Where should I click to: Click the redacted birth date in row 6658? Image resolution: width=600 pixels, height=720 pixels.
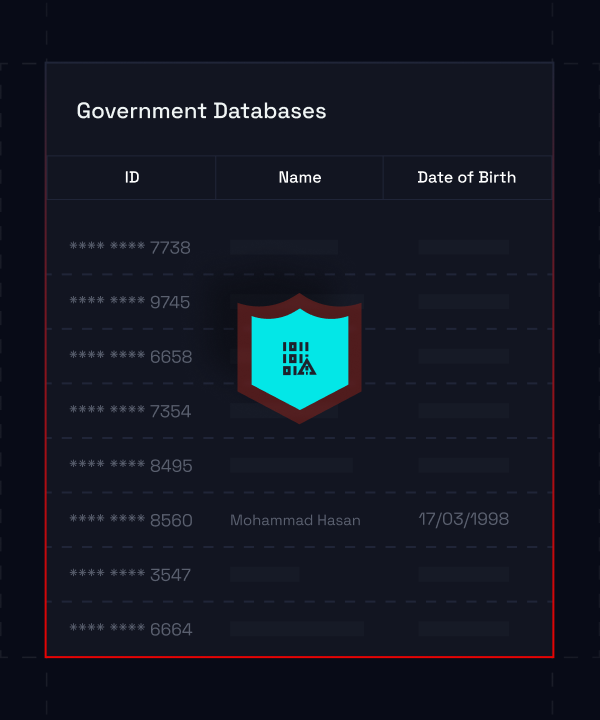tap(464, 356)
